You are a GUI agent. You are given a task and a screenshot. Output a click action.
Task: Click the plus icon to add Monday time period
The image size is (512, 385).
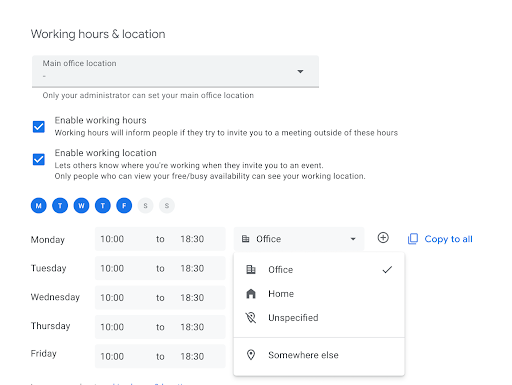tap(383, 238)
